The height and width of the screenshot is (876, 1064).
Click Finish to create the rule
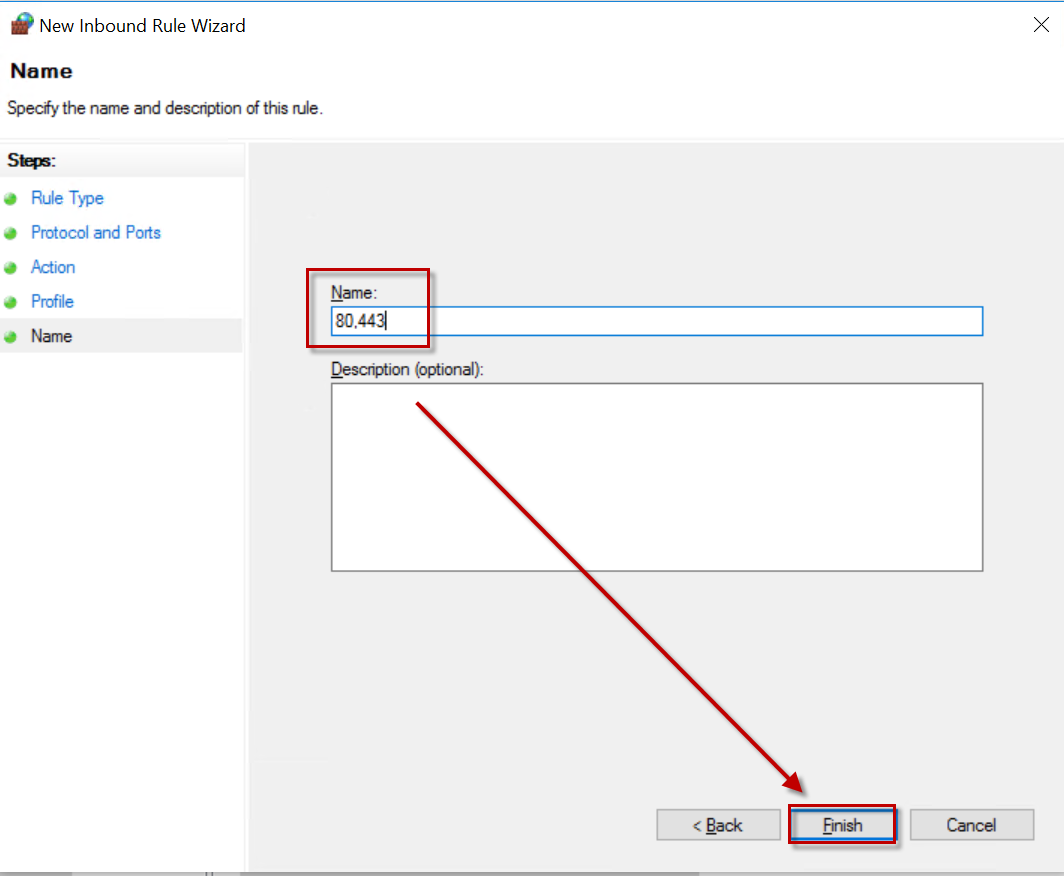click(842, 825)
